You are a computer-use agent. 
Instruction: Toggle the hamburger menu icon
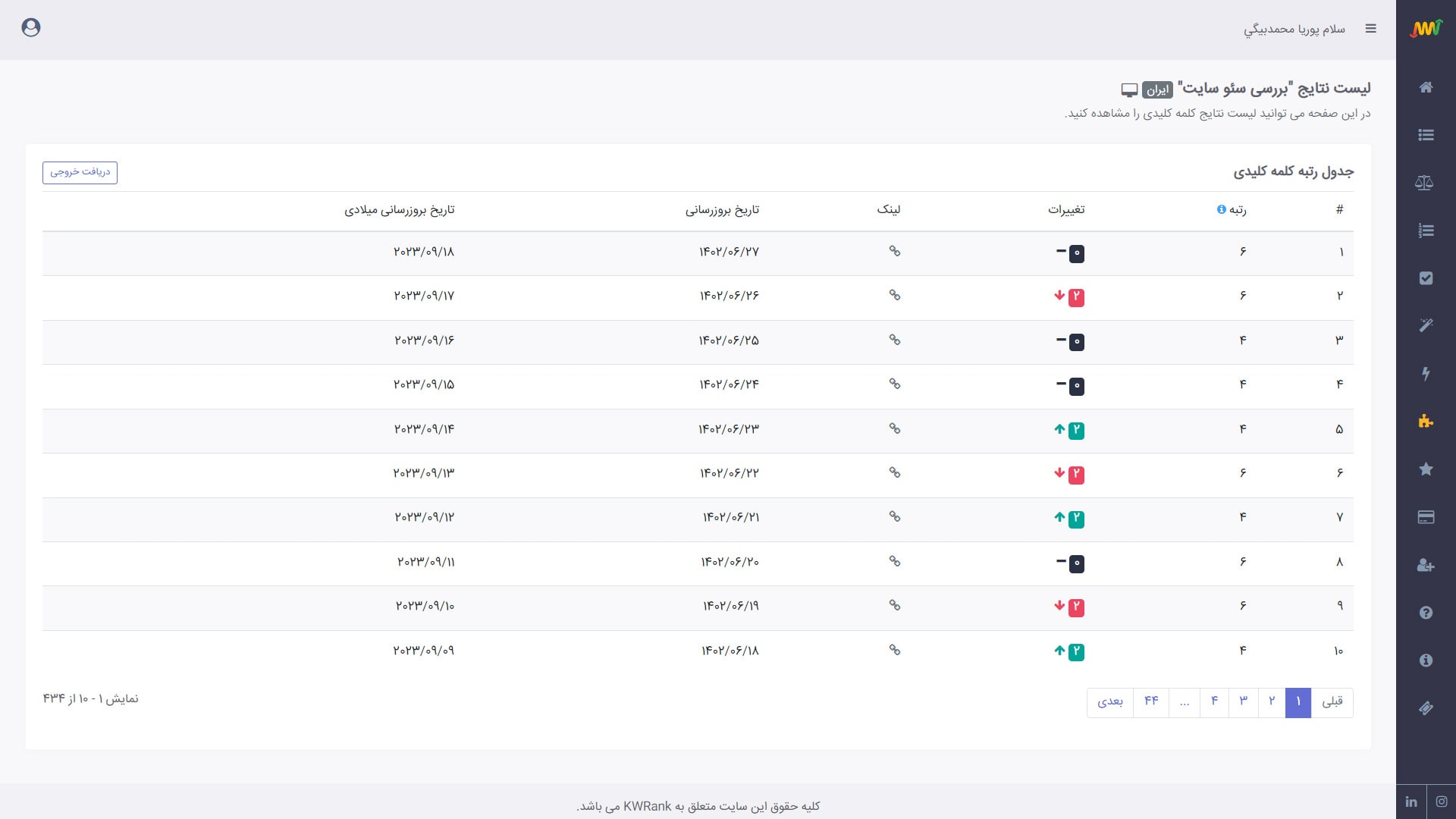(1370, 29)
